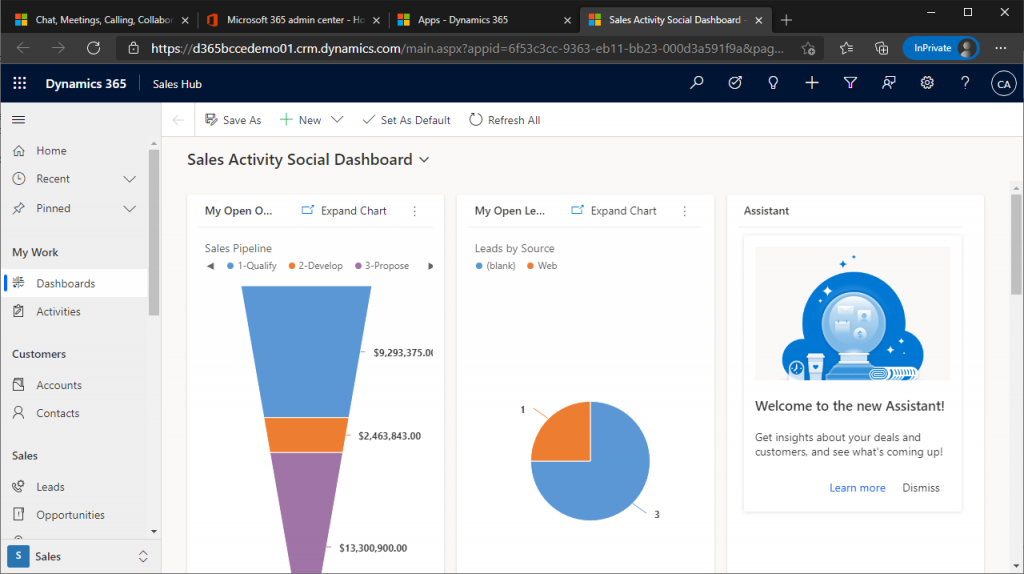This screenshot has width=1024, height=574.
Task: Dismiss the Assistant welcome card
Action: click(921, 488)
